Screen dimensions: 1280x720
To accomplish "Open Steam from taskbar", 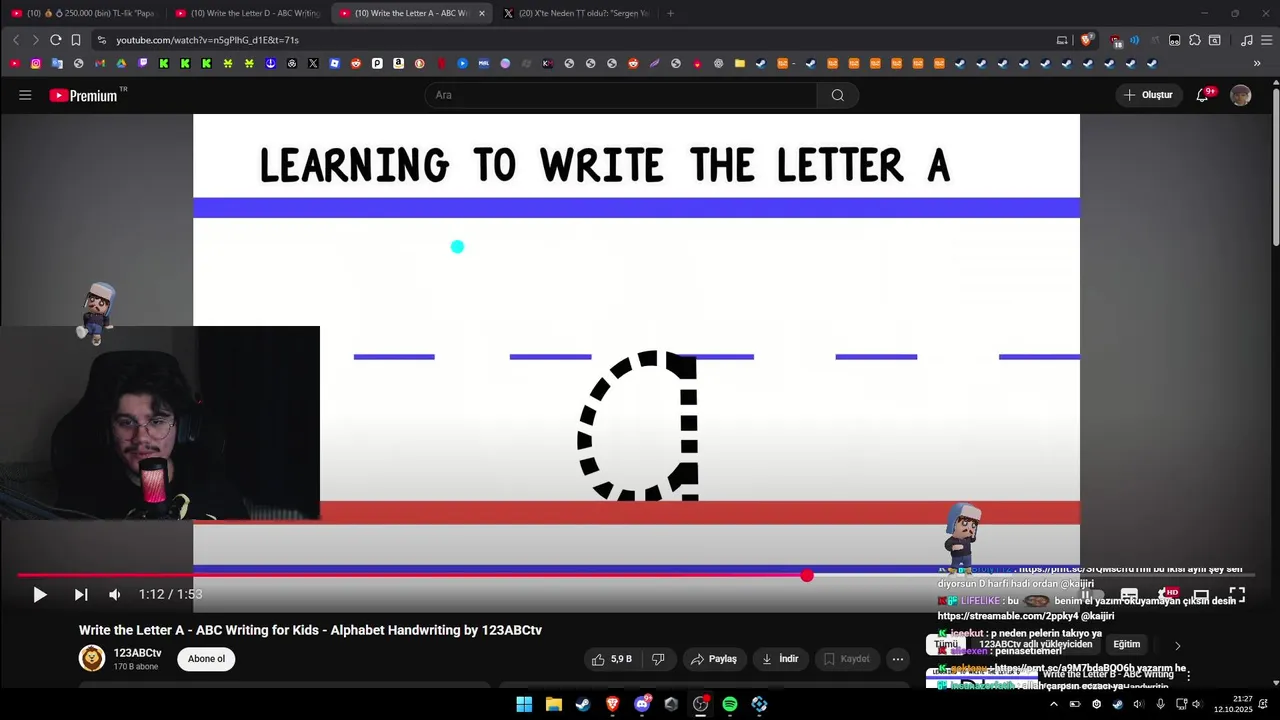I will click(x=583, y=704).
